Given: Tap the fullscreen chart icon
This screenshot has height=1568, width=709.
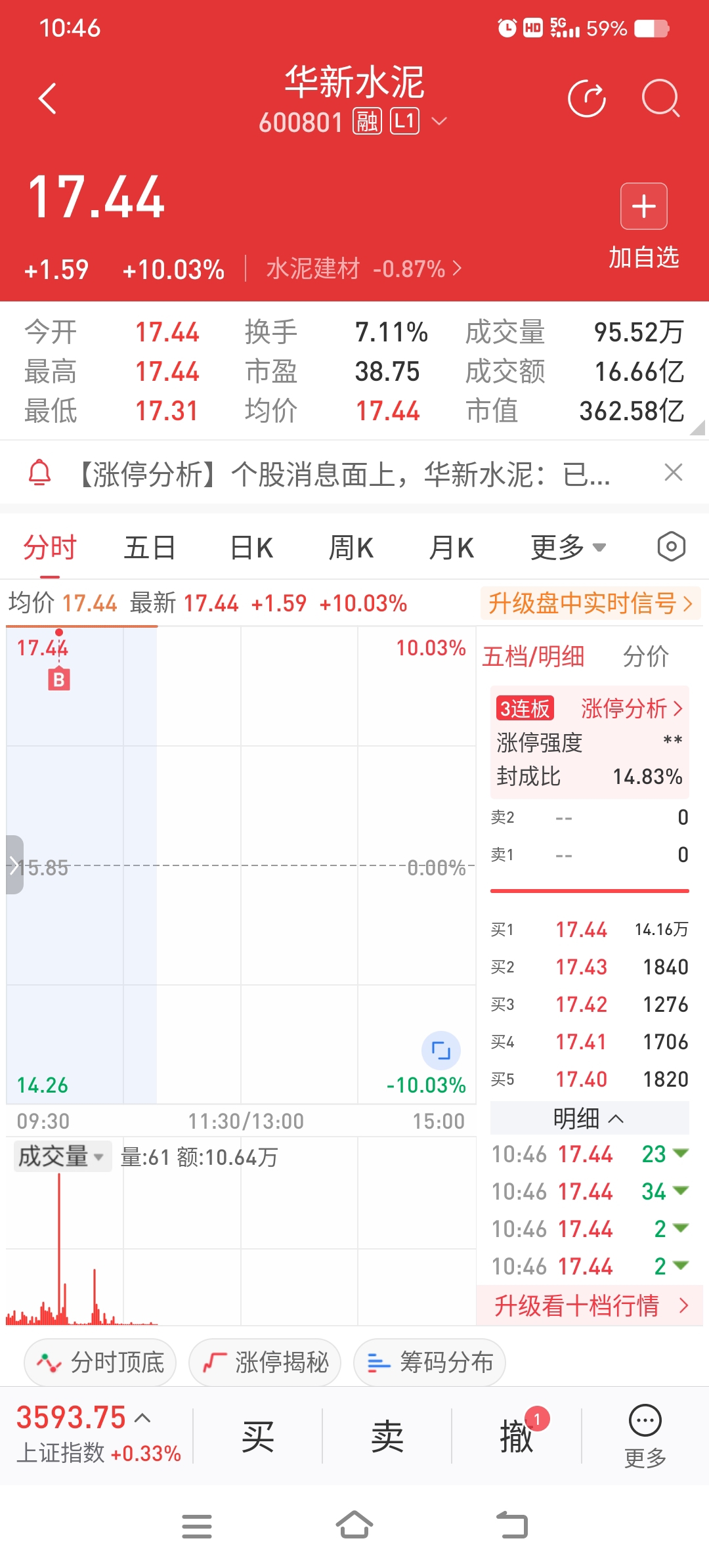Looking at the screenshot, I should coord(440,1051).
